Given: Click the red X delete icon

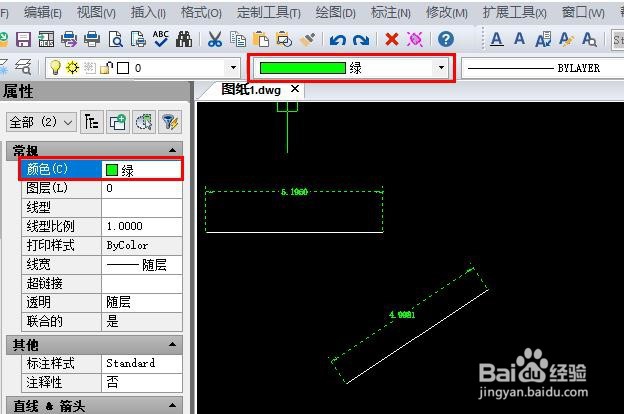Looking at the screenshot, I should click(392, 39).
